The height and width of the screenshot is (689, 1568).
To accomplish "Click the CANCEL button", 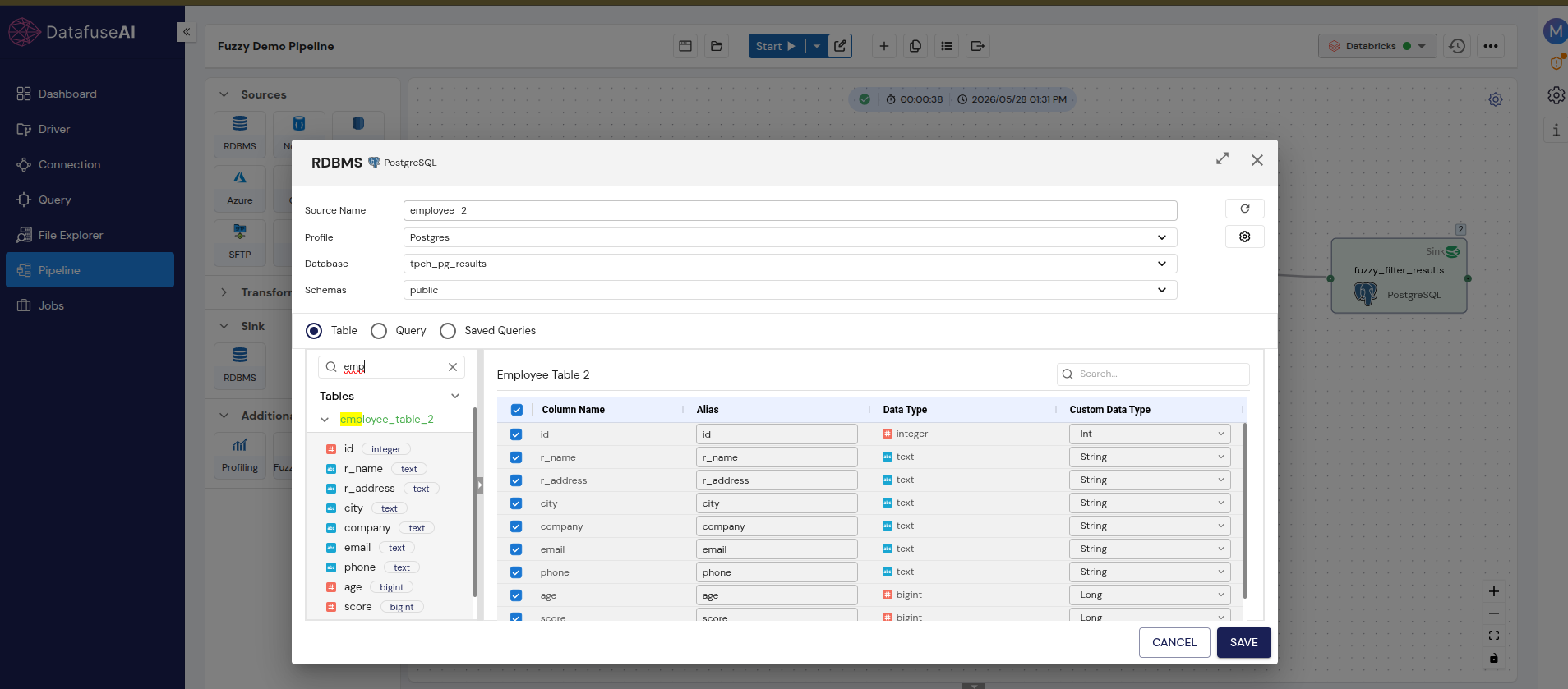I will click(1174, 642).
